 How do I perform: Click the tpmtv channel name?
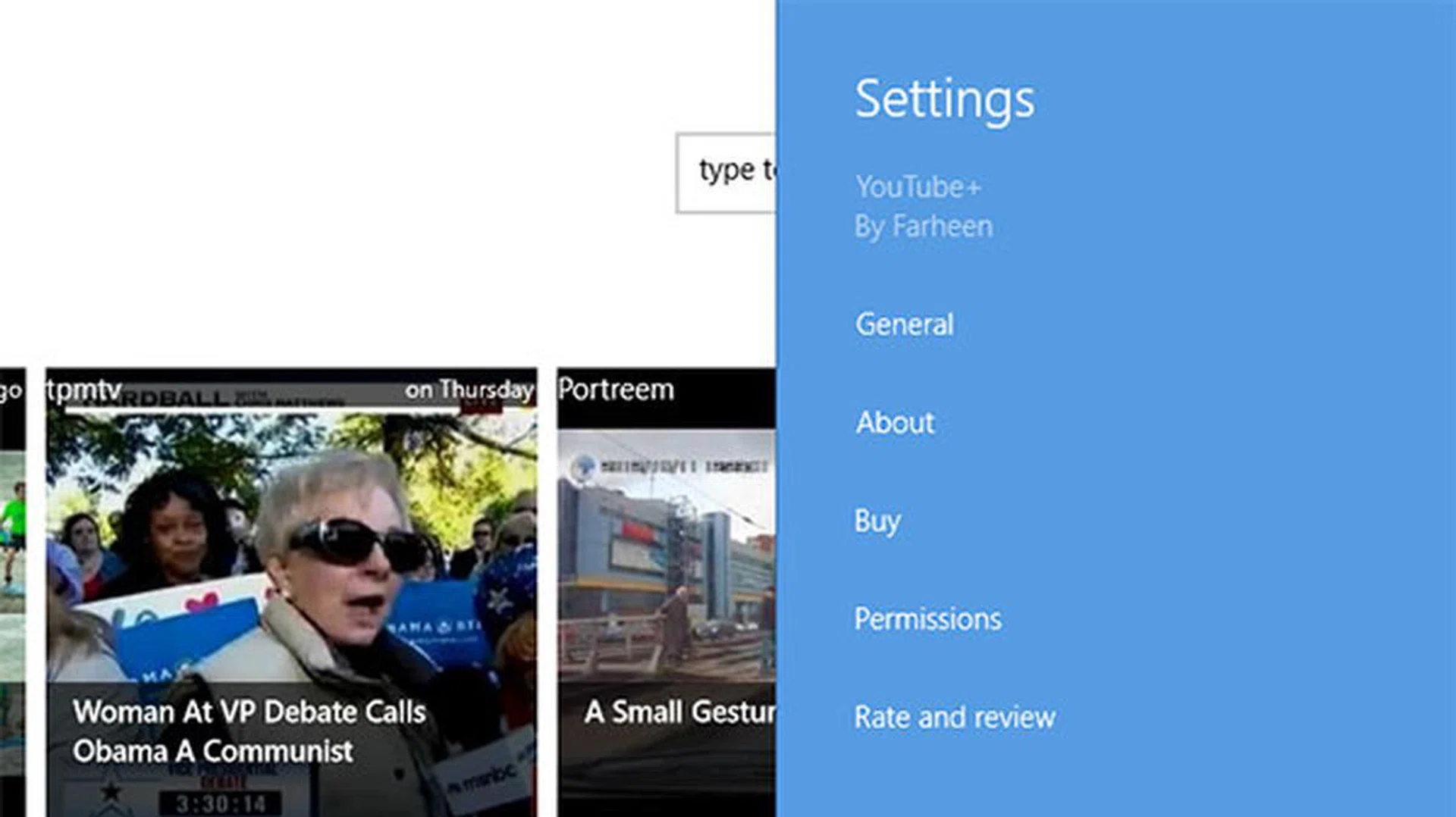pyautogui.click(x=84, y=390)
